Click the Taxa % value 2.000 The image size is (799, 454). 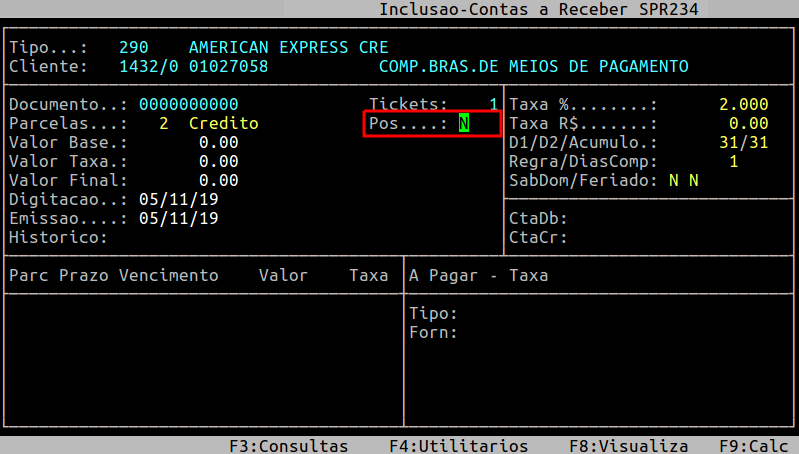pyautogui.click(x=743, y=105)
